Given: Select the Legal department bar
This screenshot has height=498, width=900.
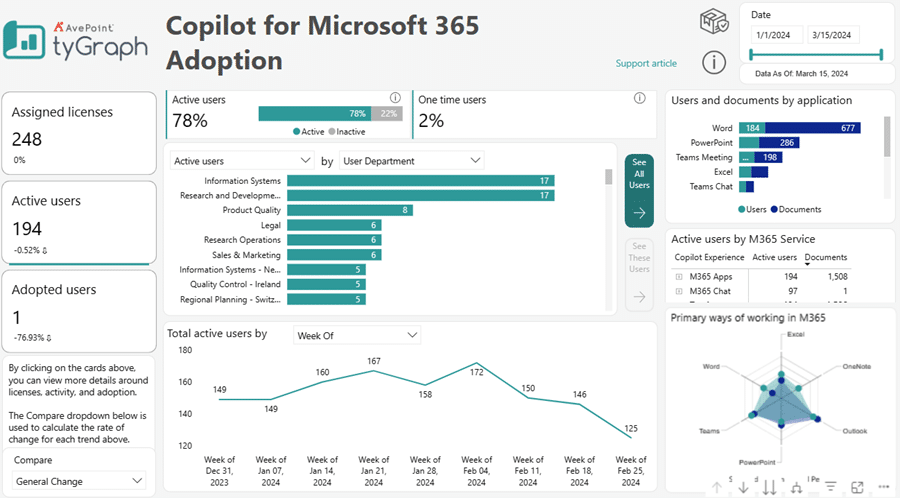Looking at the screenshot, I should [x=335, y=225].
